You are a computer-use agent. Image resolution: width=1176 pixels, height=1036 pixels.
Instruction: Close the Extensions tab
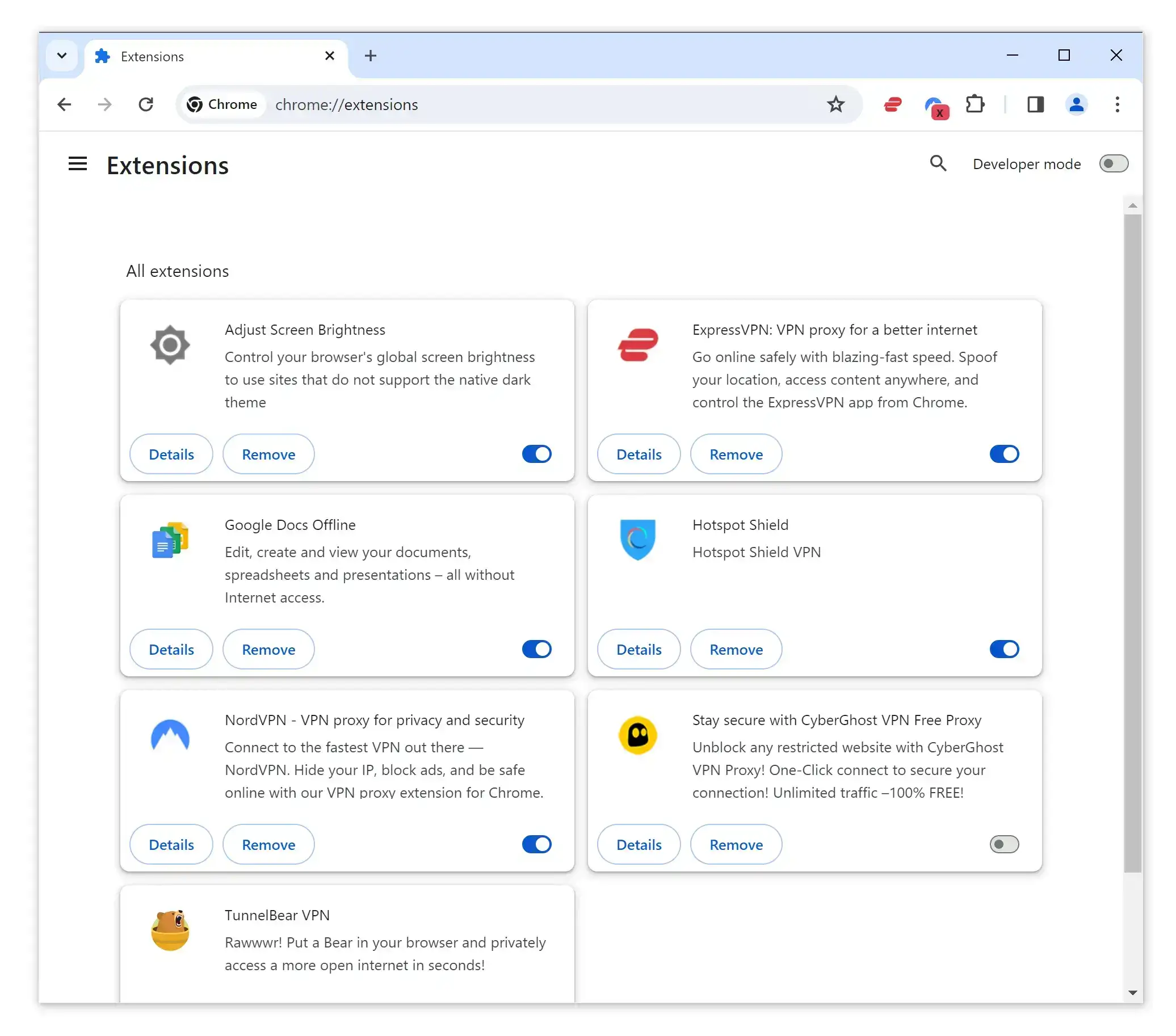click(330, 56)
